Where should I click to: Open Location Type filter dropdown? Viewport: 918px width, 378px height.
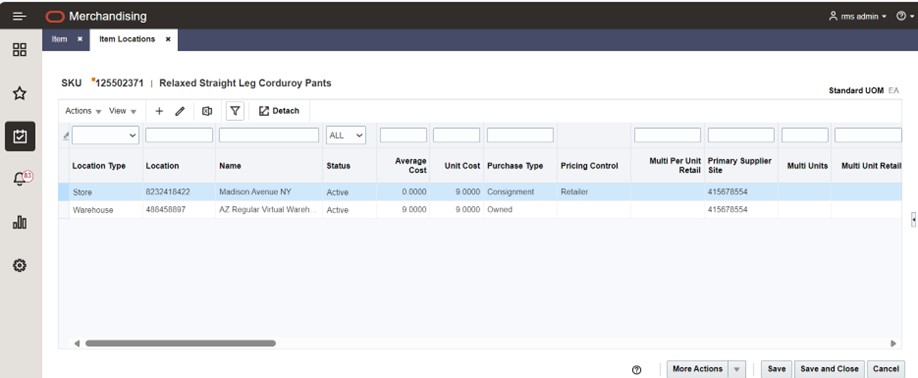pos(105,135)
